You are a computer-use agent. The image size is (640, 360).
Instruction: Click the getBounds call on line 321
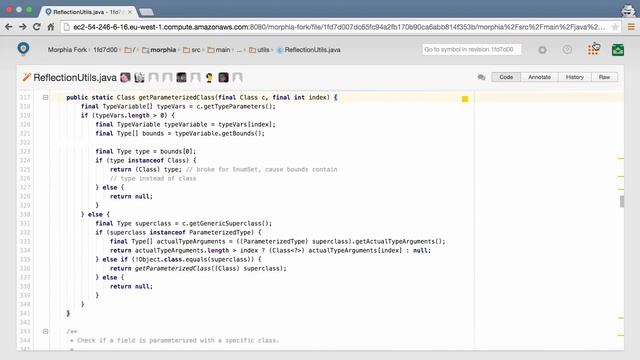pyautogui.click(x=239, y=133)
